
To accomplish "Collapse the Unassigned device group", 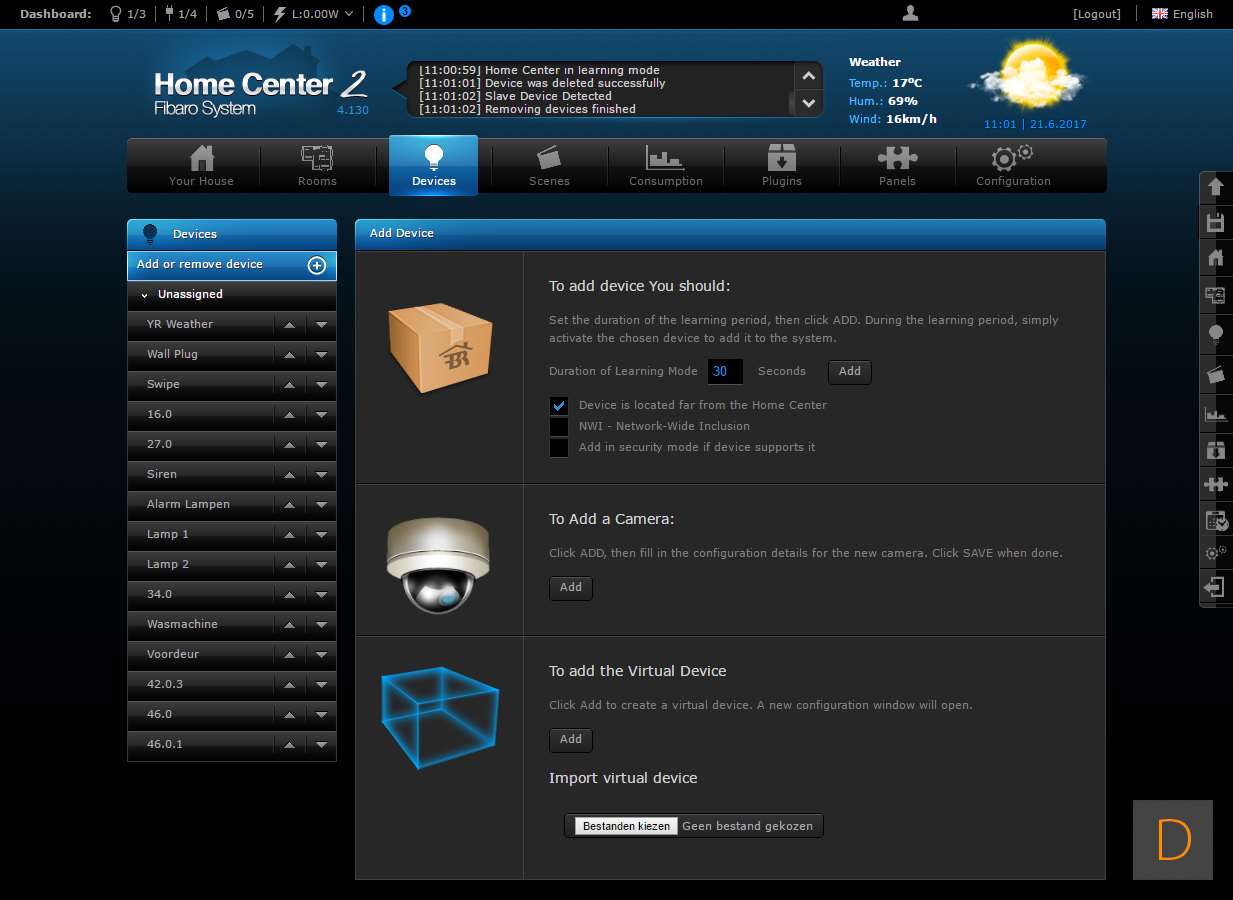I will 145,295.
